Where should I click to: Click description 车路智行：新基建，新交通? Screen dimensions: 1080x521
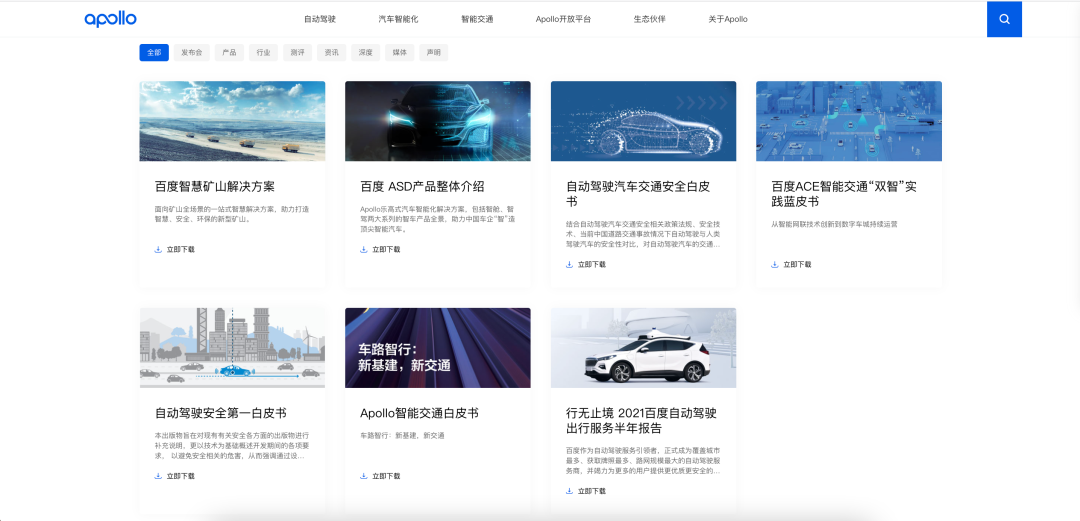[x=402, y=436]
